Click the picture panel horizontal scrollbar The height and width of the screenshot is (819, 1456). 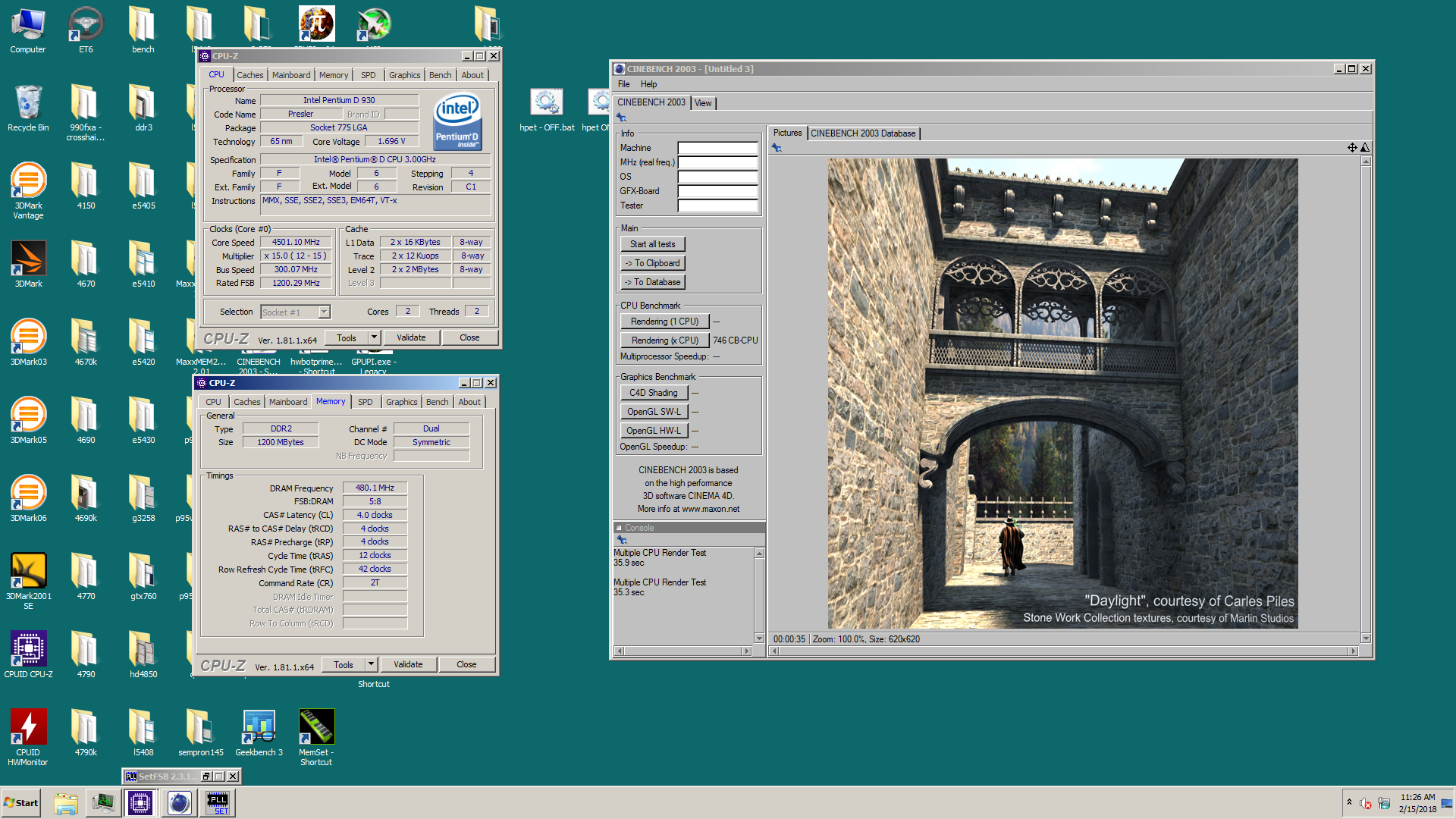coord(1064,651)
